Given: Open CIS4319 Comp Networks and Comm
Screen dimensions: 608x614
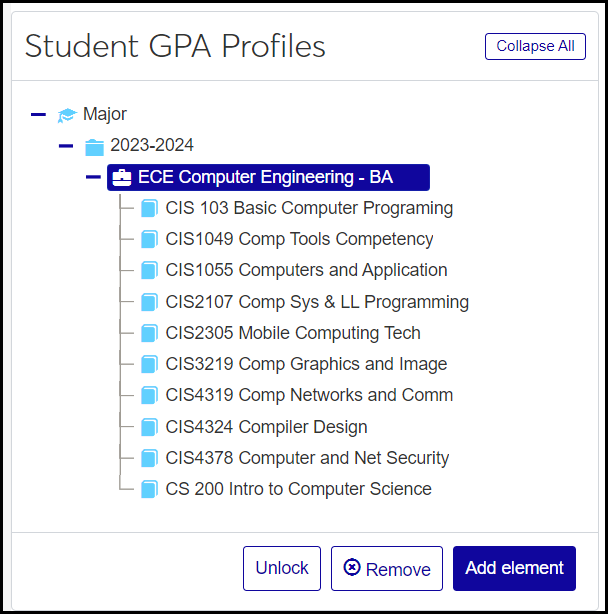Looking at the screenshot, I should (x=309, y=395).
